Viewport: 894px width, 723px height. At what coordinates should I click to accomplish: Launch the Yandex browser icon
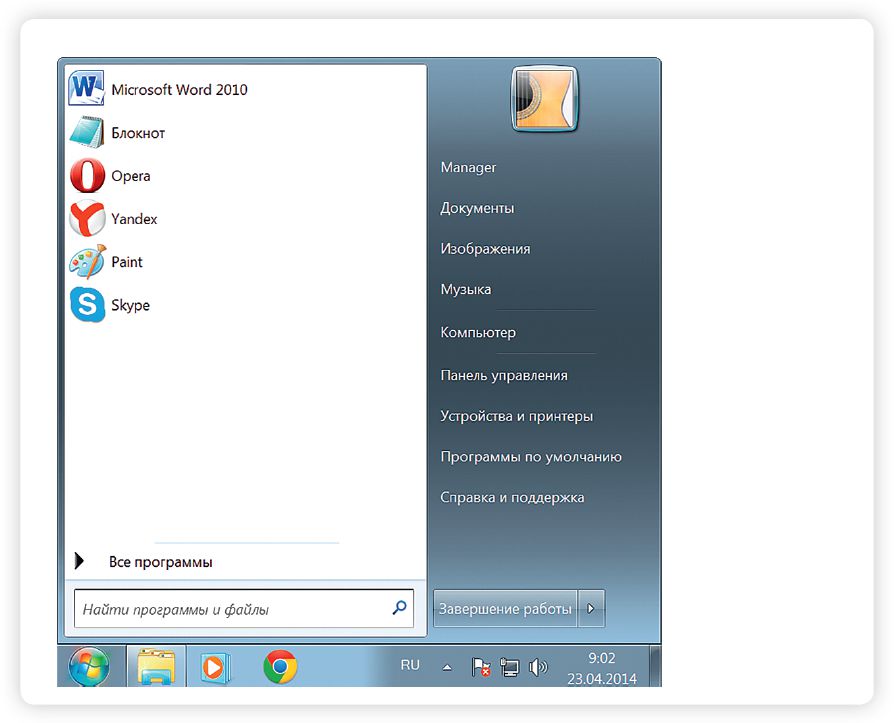click(x=87, y=218)
